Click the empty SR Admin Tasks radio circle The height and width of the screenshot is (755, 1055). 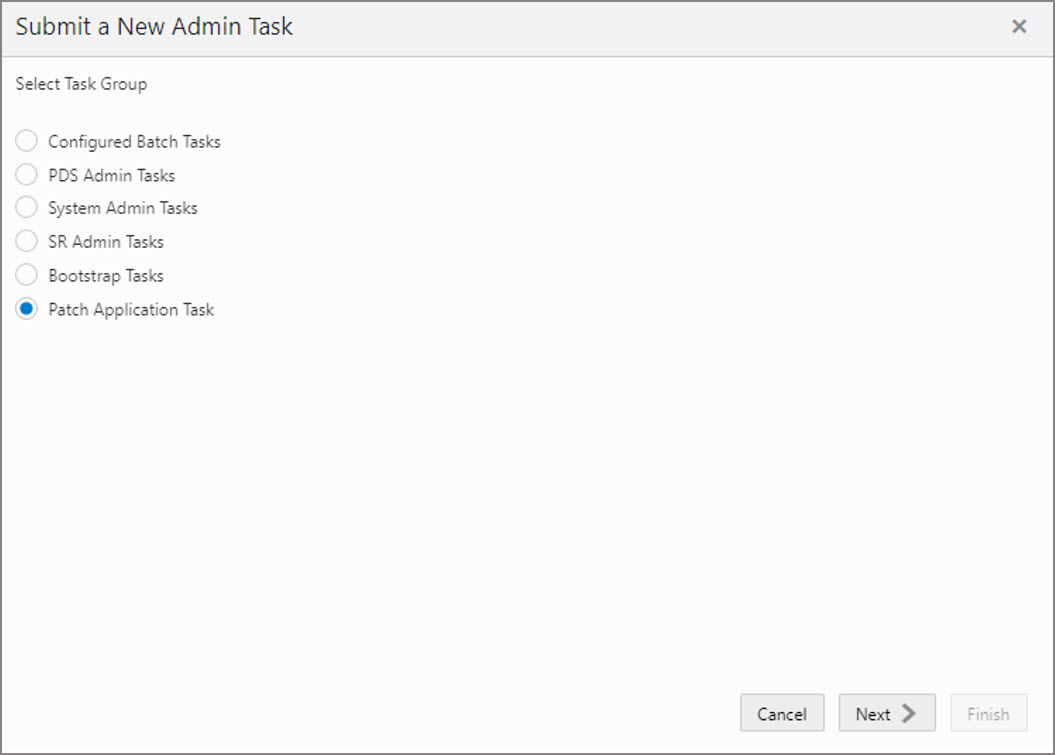click(x=26, y=241)
